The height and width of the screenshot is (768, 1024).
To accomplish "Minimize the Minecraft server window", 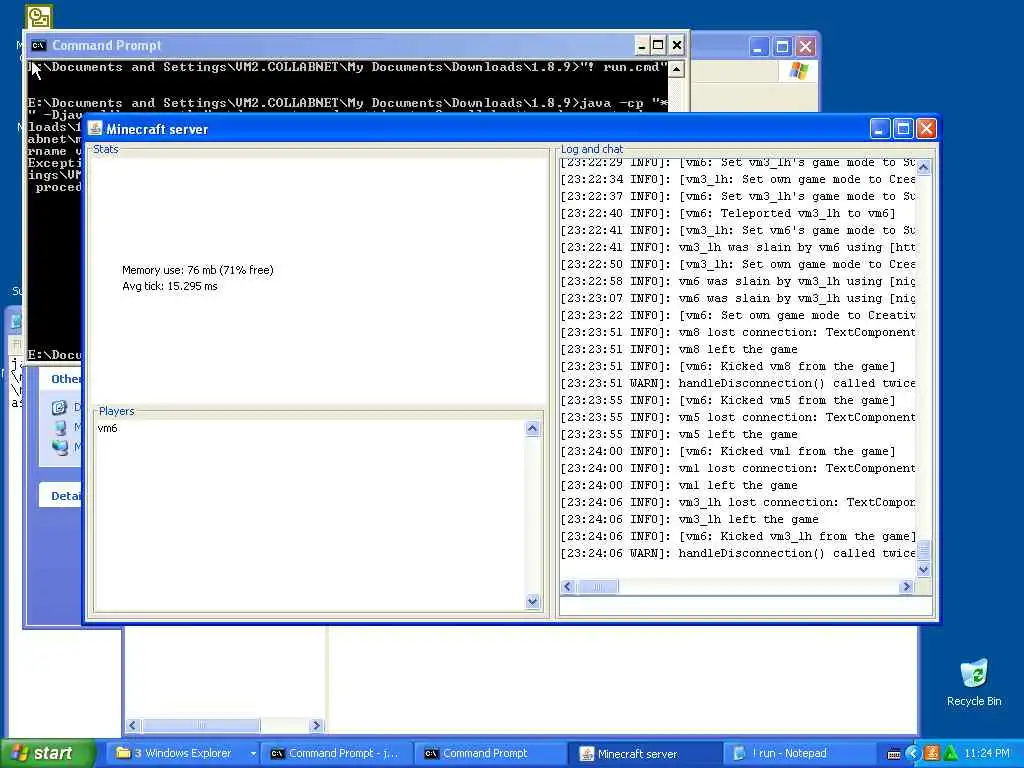I will (x=880, y=129).
